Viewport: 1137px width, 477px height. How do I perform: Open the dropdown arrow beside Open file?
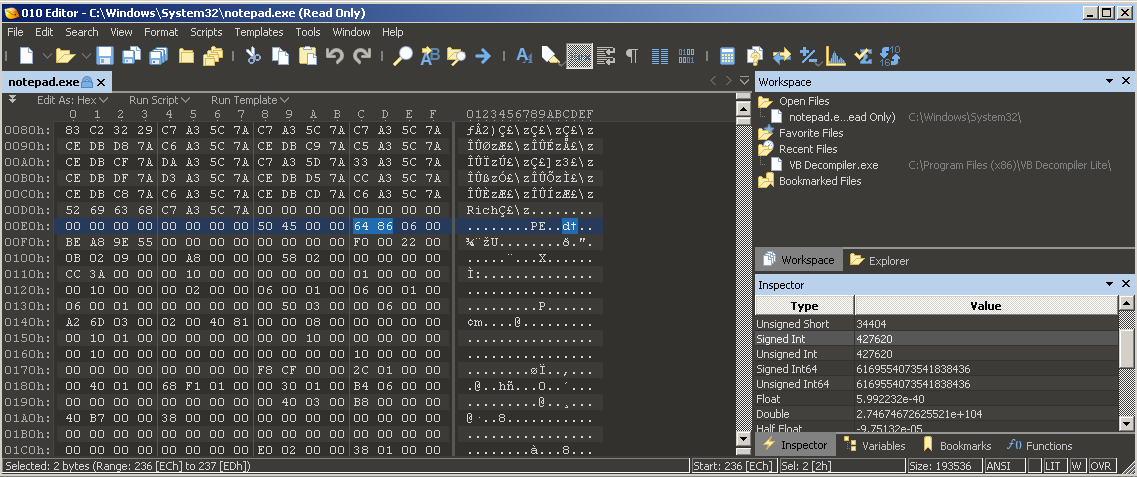[86, 56]
